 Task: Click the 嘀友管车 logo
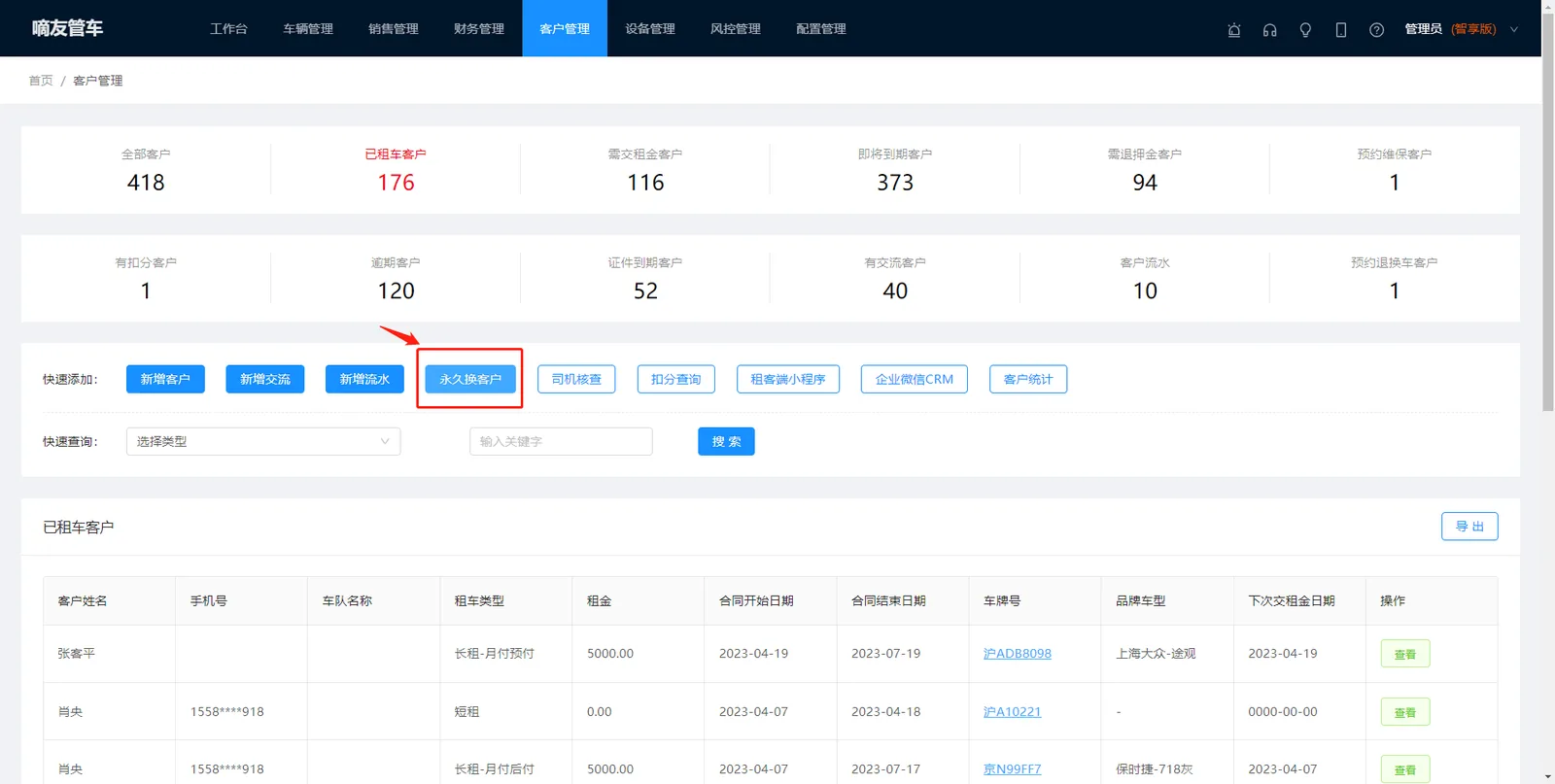pyautogui.click(x=67, y=28)
